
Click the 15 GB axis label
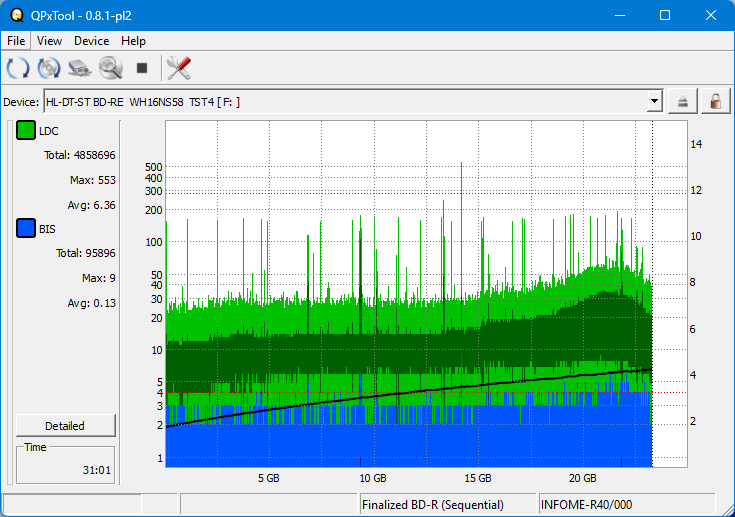(x=478, y=478)
